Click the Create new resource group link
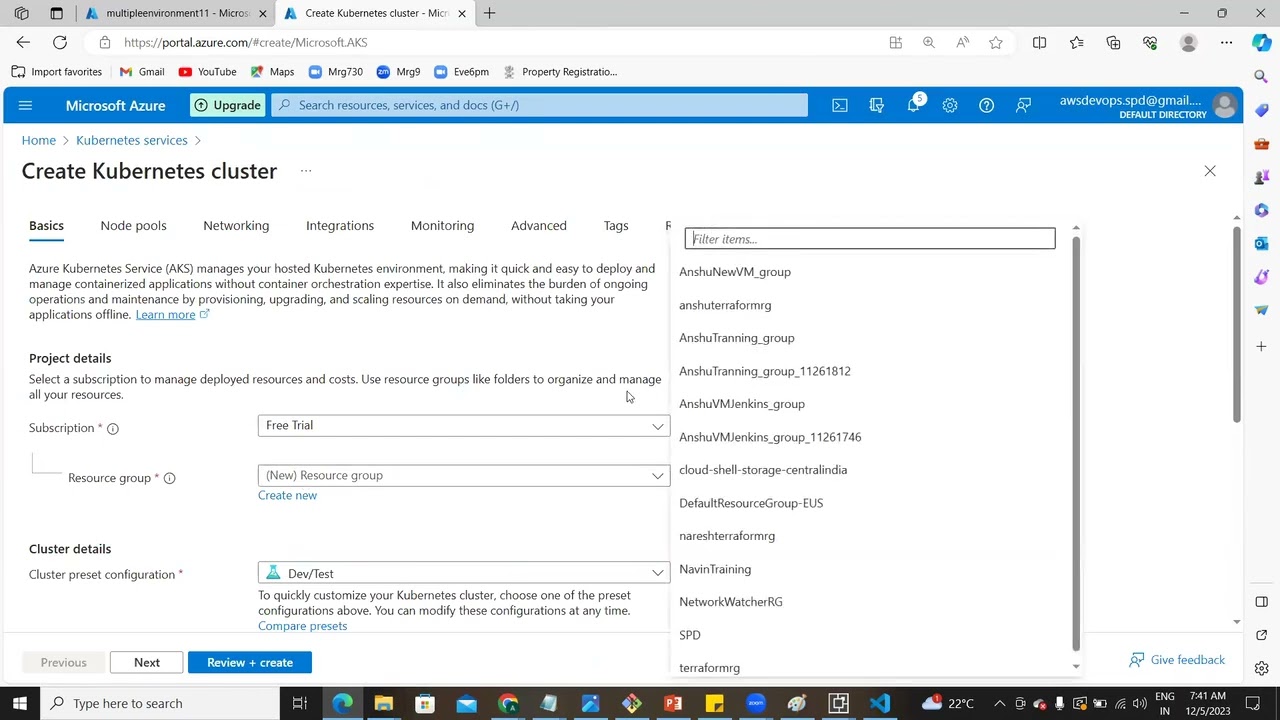 pos(287,495)
